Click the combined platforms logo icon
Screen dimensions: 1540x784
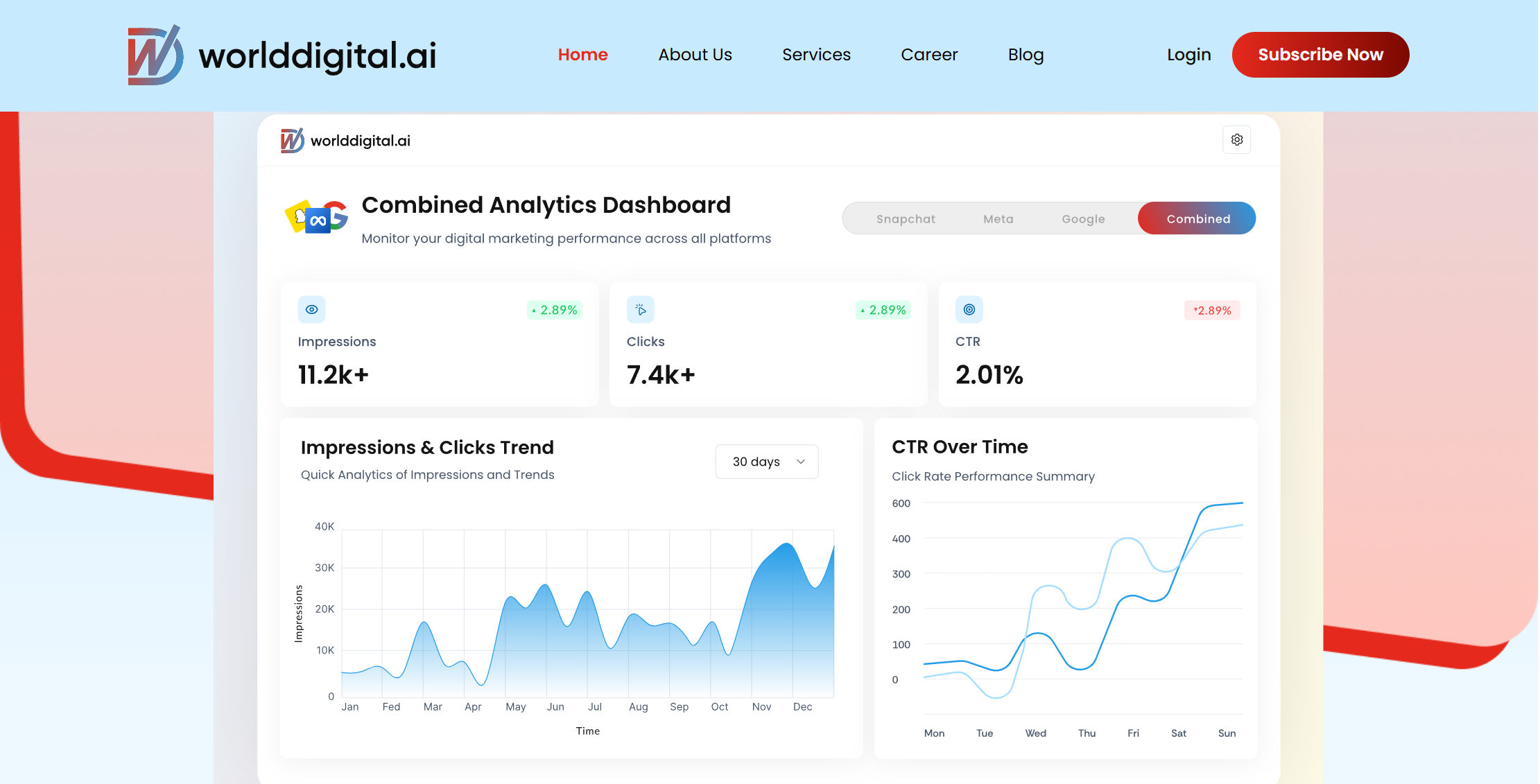point(317,218)
